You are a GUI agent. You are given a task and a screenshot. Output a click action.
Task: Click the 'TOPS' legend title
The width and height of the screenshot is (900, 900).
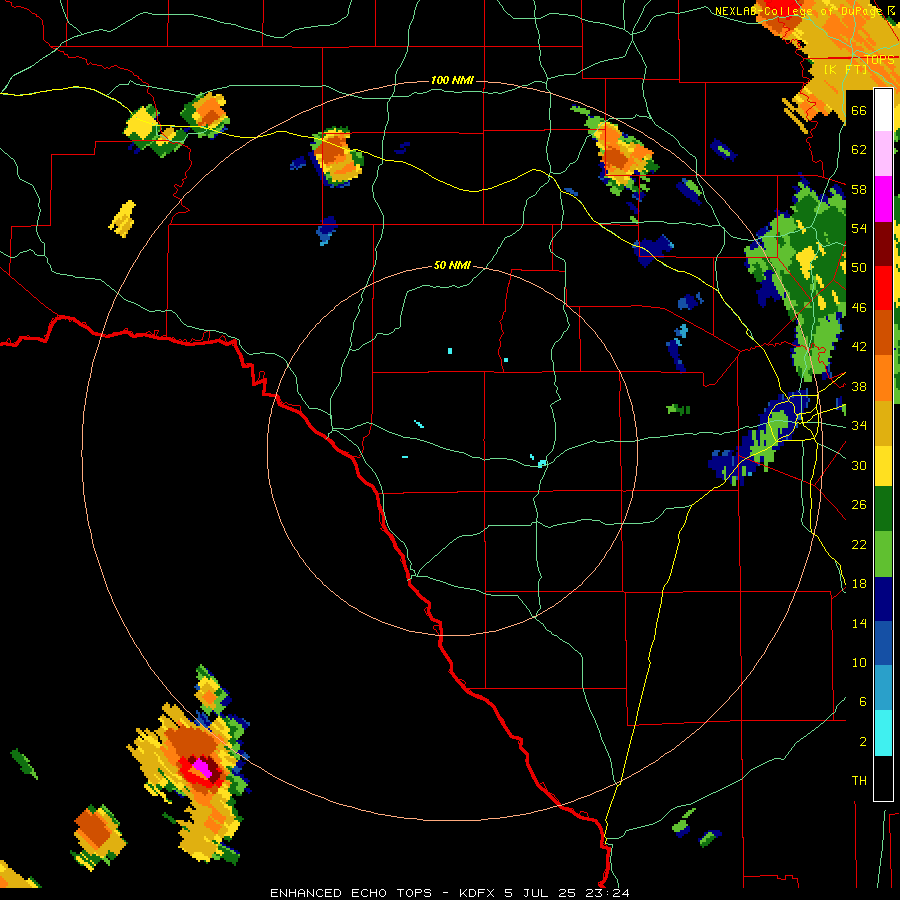[x=879, y=60]
